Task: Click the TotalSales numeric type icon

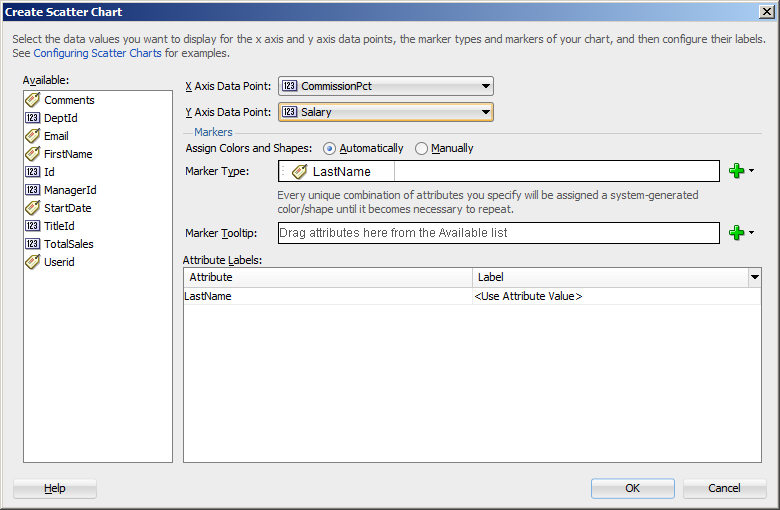Action: tap(32, 244)
